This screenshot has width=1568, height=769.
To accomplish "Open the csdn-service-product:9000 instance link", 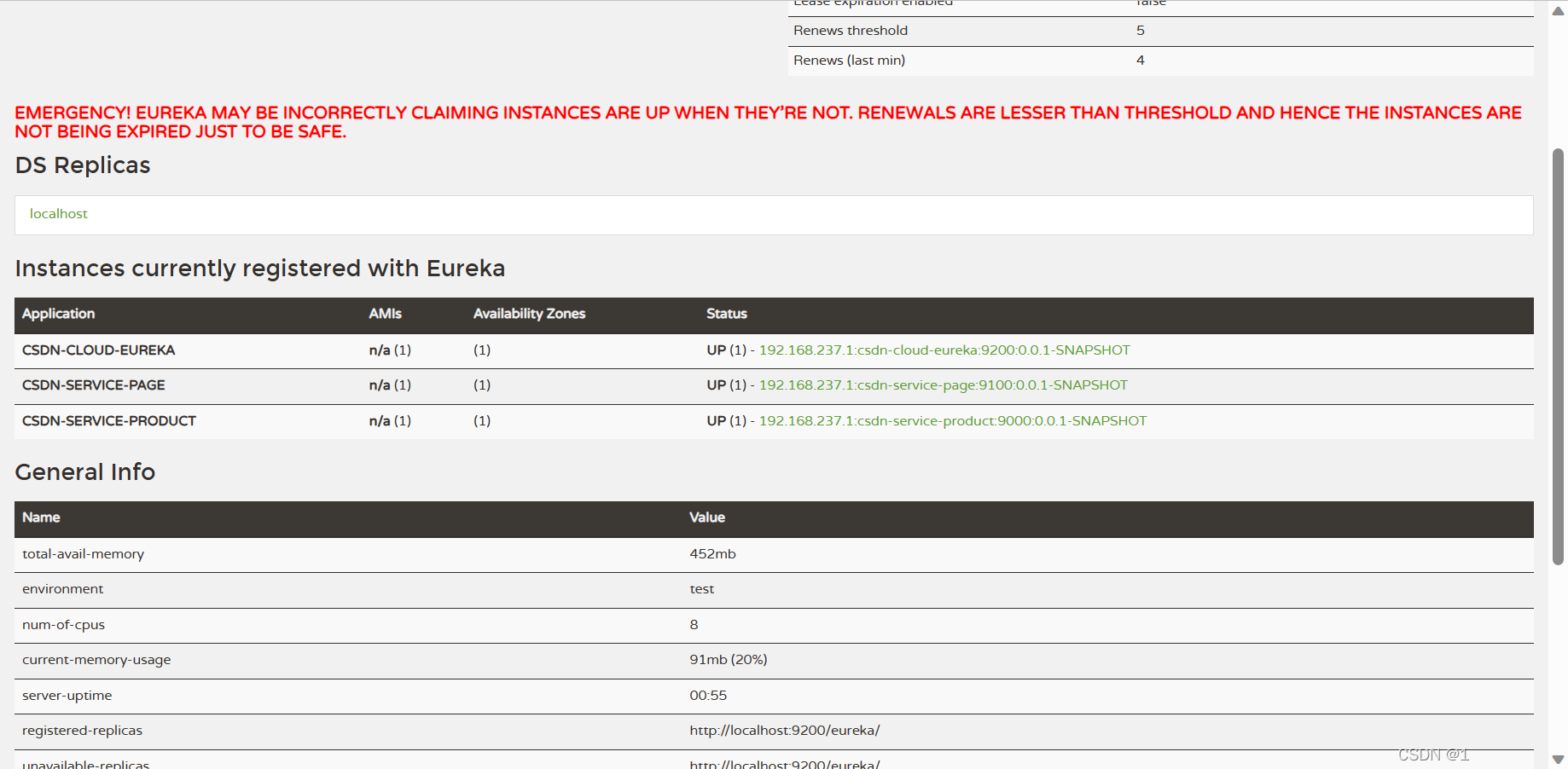I will 952,420.
